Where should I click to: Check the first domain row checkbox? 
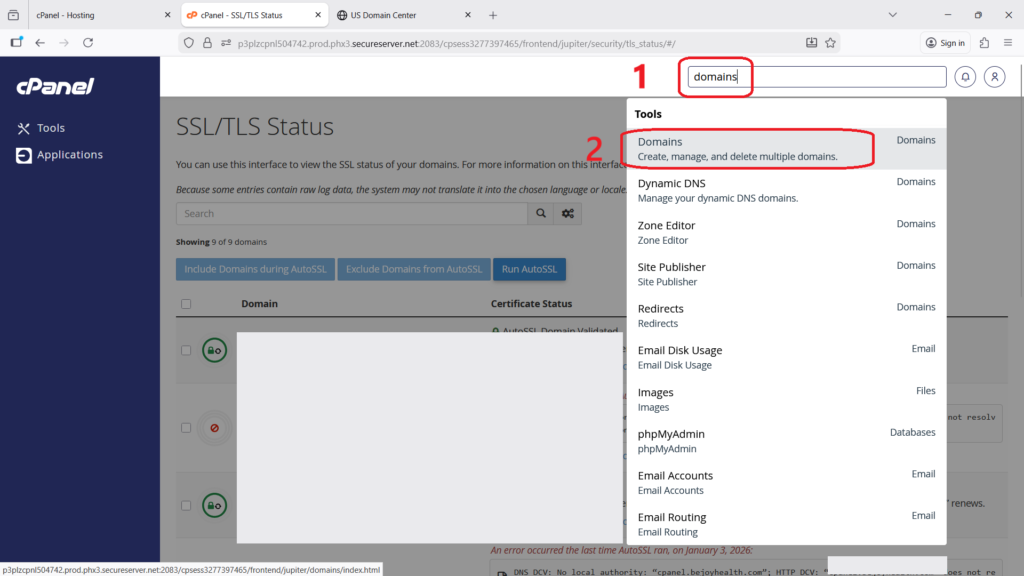click(x=186, y=350)
